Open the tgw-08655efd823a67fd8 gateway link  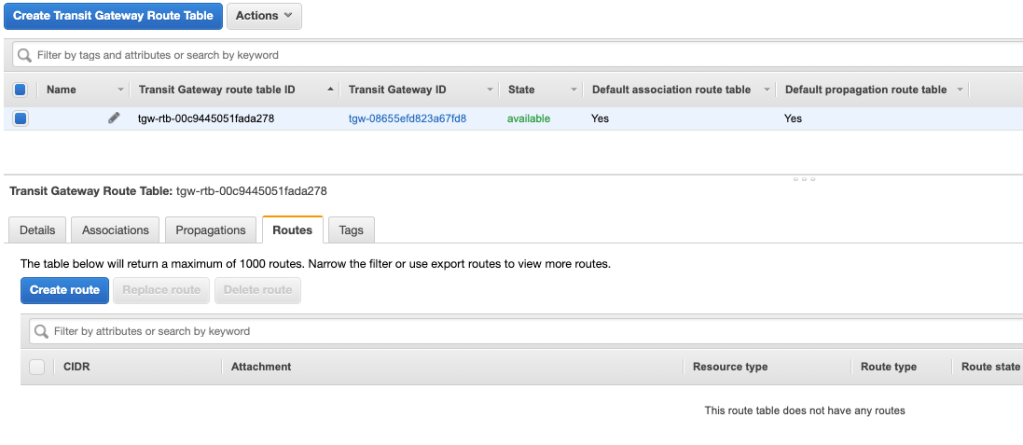407,118
